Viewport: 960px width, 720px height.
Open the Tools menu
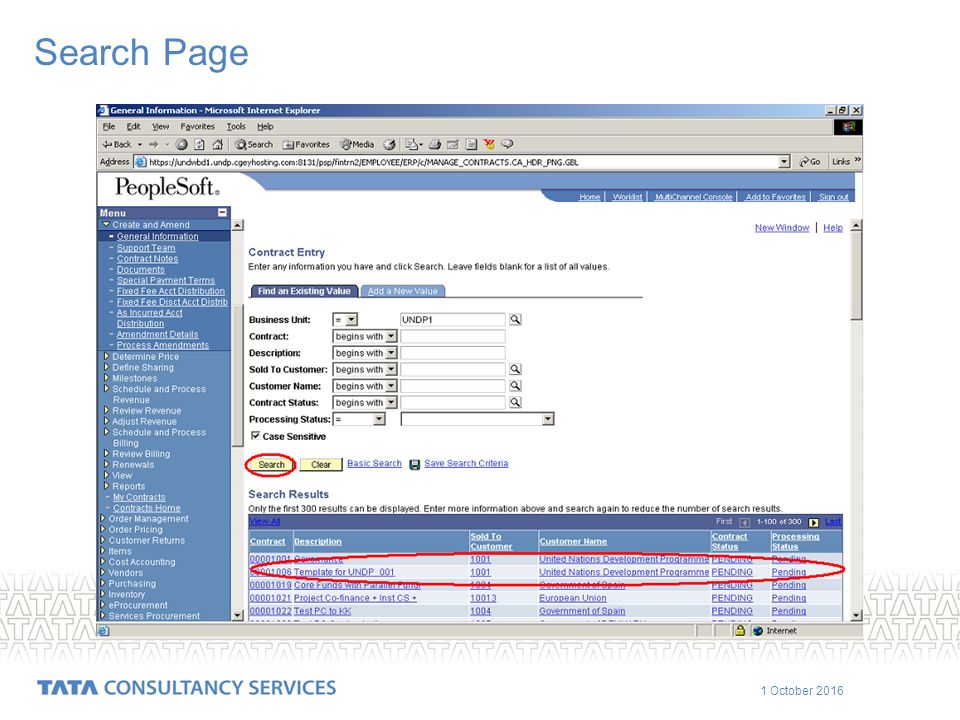[236, 127]
